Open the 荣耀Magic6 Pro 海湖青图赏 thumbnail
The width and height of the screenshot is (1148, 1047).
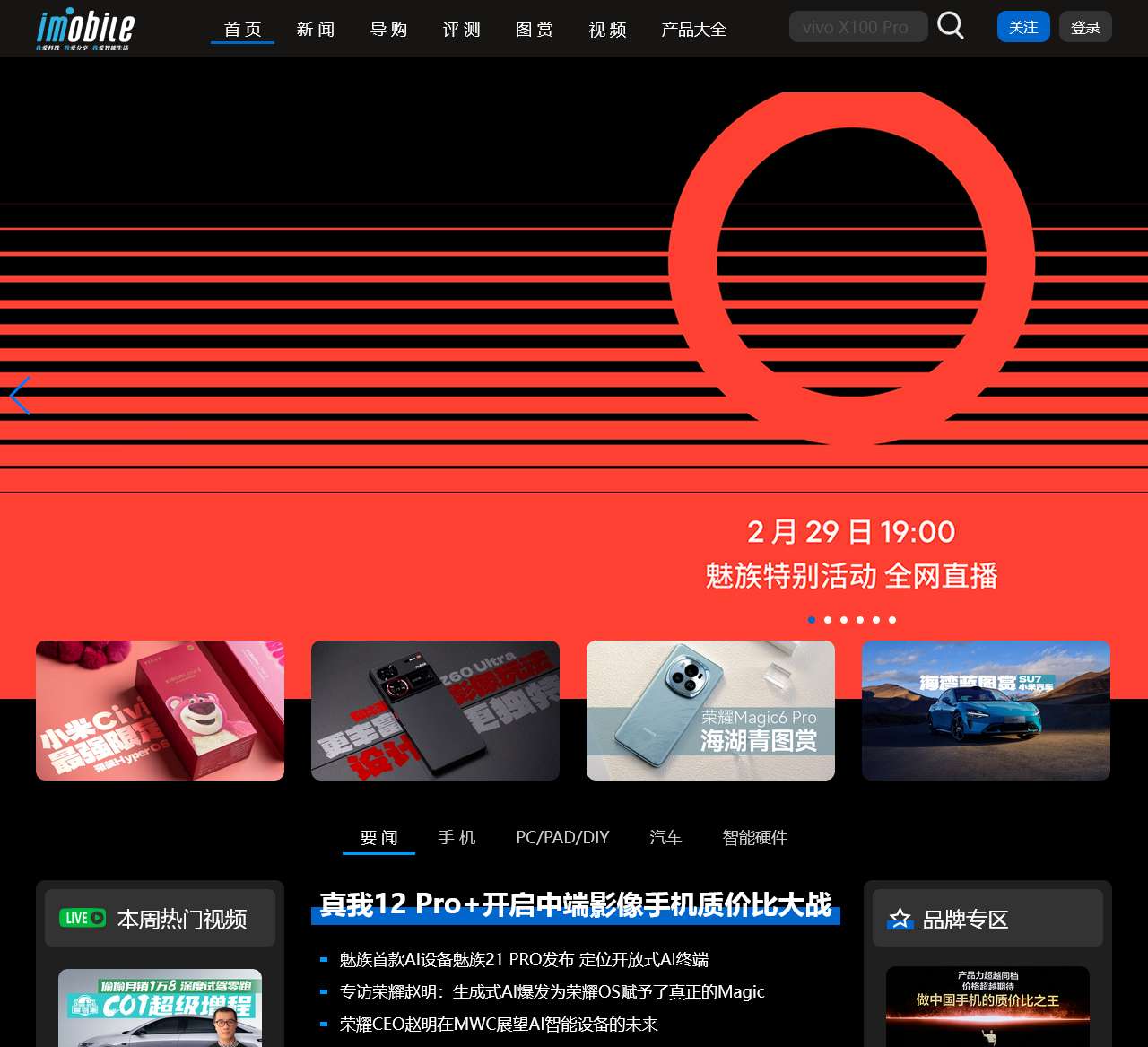click(710, 711)
